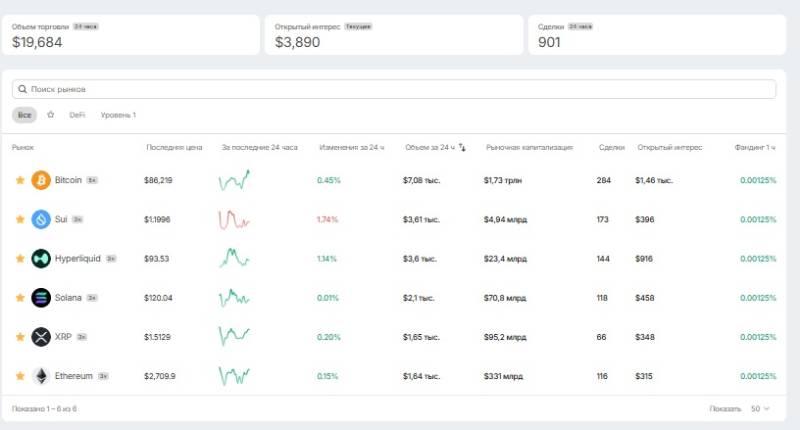Click XRP price $1.5129
Image resolution: width=800 pixels, height=430 pixels.
click(x=157, y=337)
